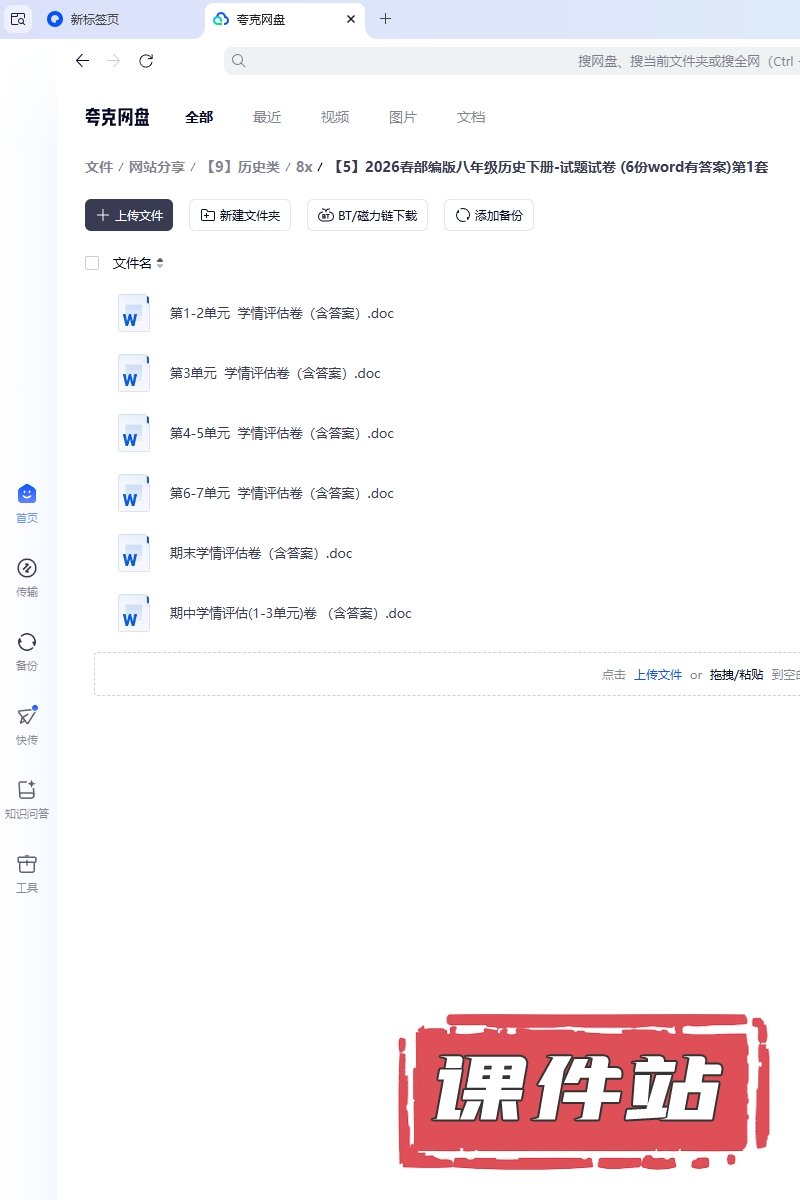Click the 新建文件夹 button

tap(240, 215)
